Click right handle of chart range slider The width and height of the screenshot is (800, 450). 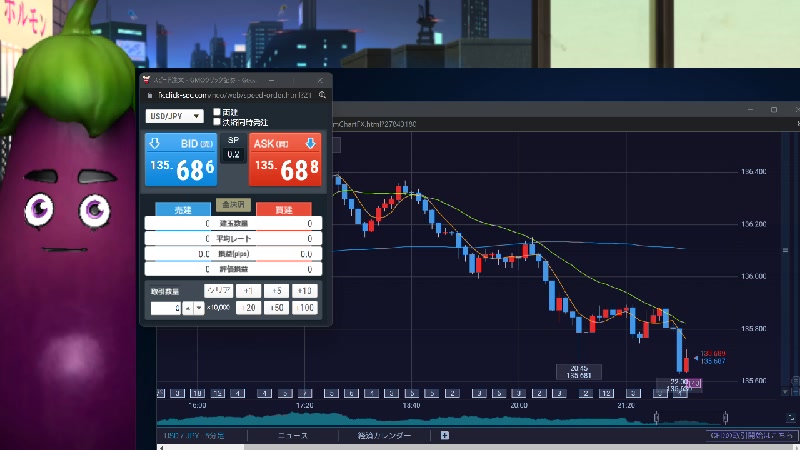click(x=726, y=416)
